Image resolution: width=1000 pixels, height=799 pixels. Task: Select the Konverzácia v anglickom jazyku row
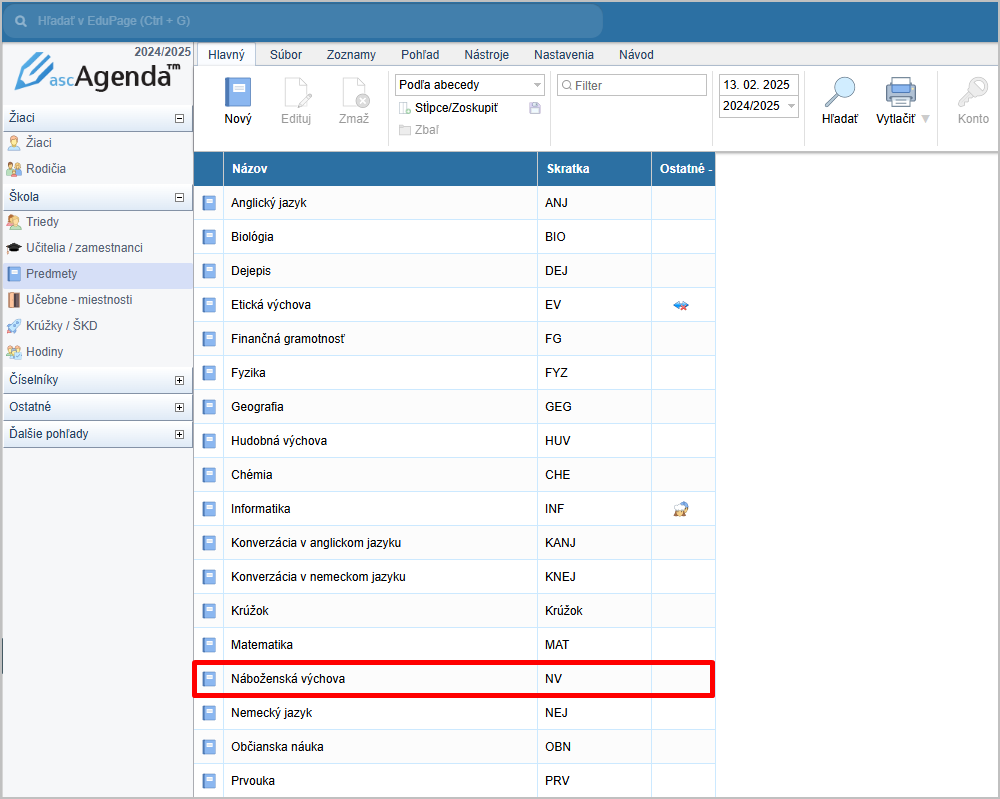click(454, 543)
